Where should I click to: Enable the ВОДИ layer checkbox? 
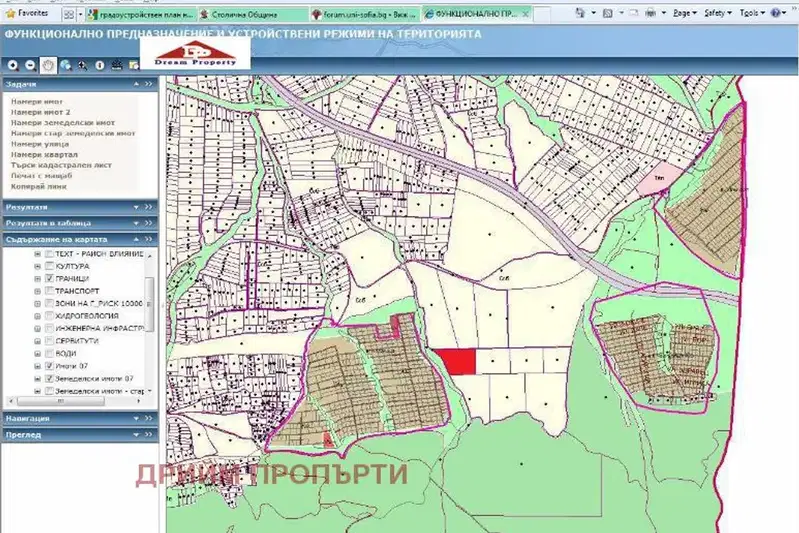[x=49, y=353]
